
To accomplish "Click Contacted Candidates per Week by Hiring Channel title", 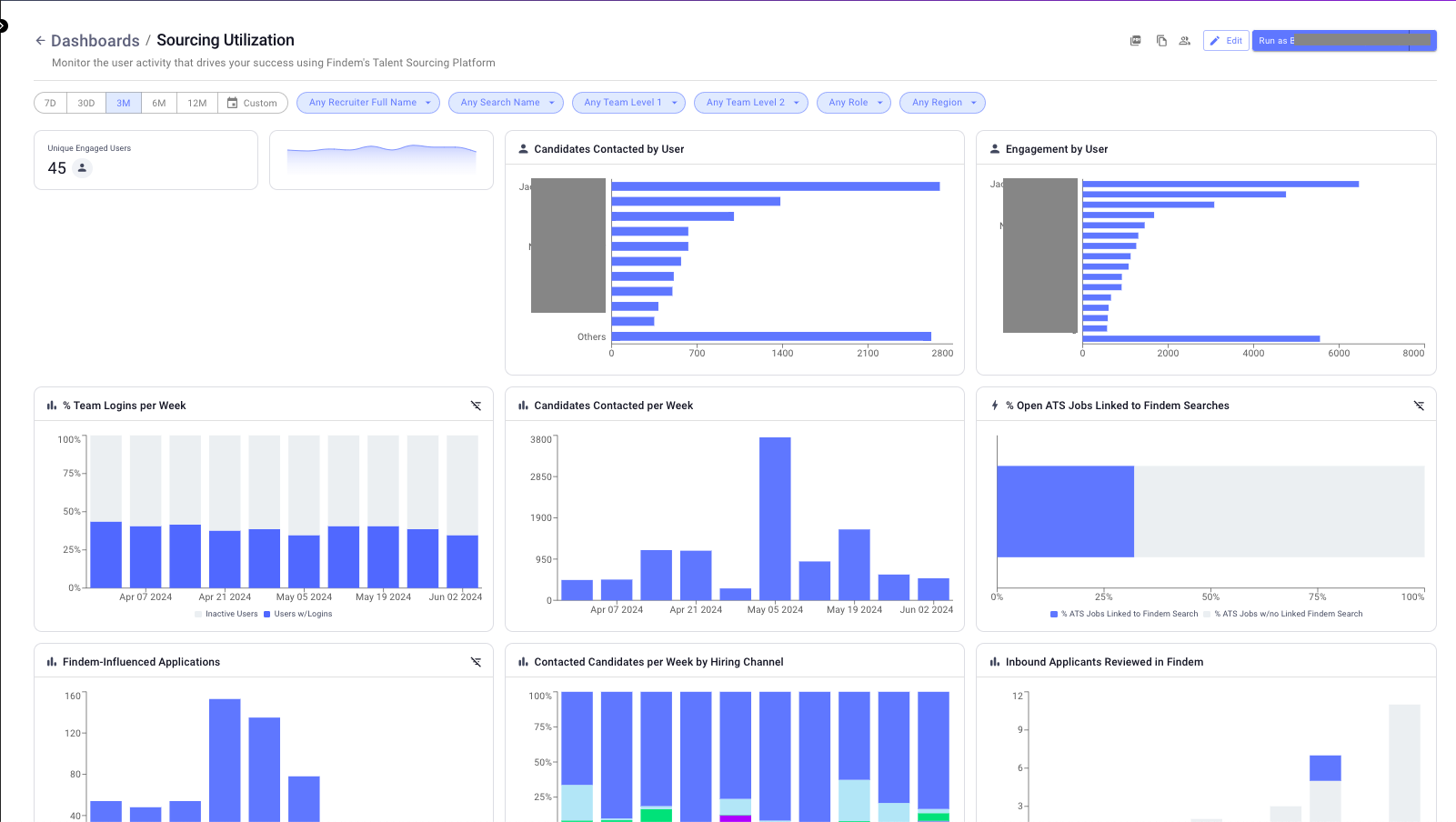I will tap(659, 662).
